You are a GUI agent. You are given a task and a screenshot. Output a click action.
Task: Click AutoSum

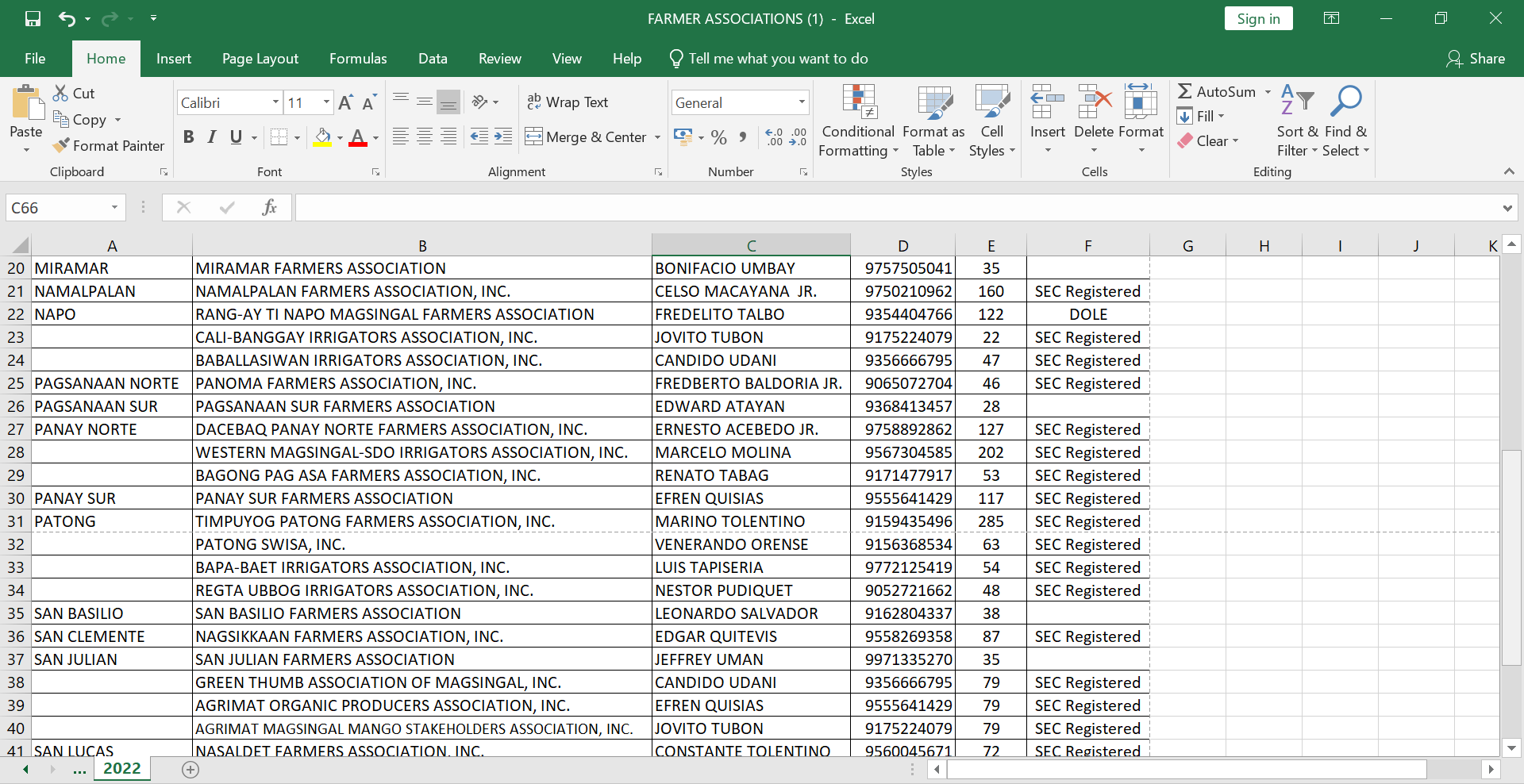(1217, 91)
